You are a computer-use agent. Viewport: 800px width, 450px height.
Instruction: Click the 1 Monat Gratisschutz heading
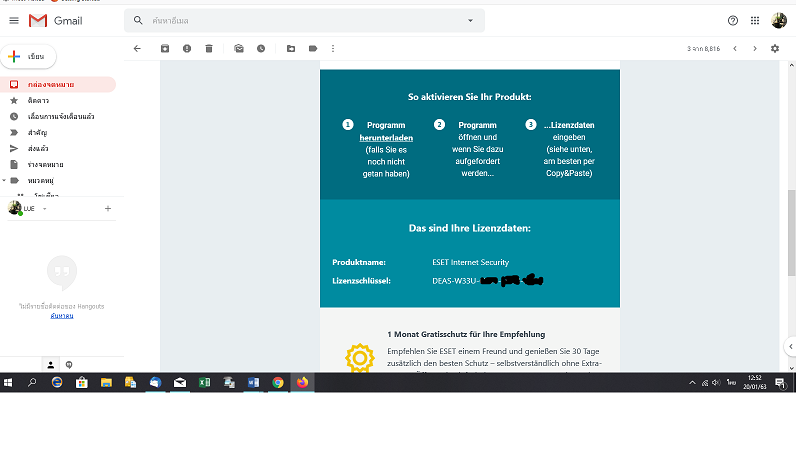[466, 334]
